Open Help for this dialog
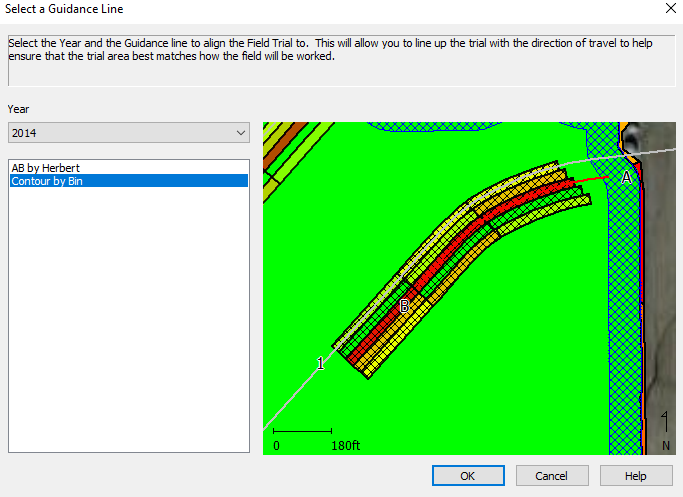The image size is (683, 497). (635, 476)
